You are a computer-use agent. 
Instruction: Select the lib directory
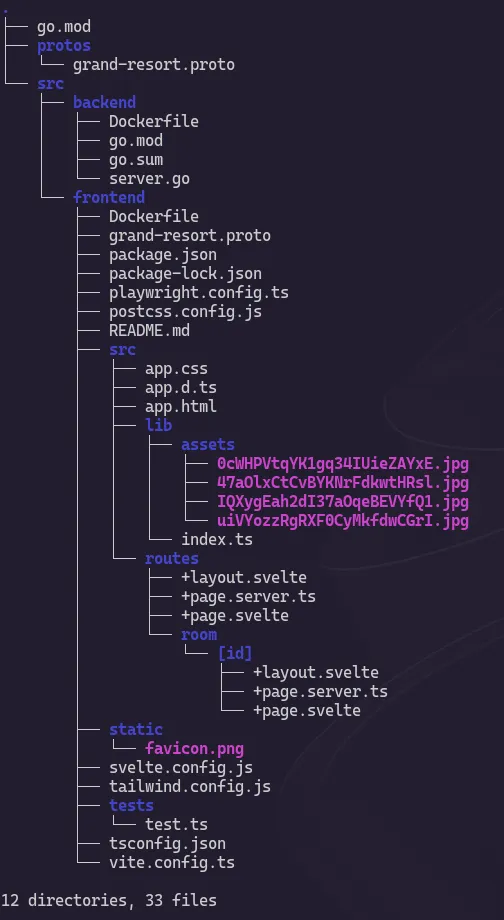(158, 425)
